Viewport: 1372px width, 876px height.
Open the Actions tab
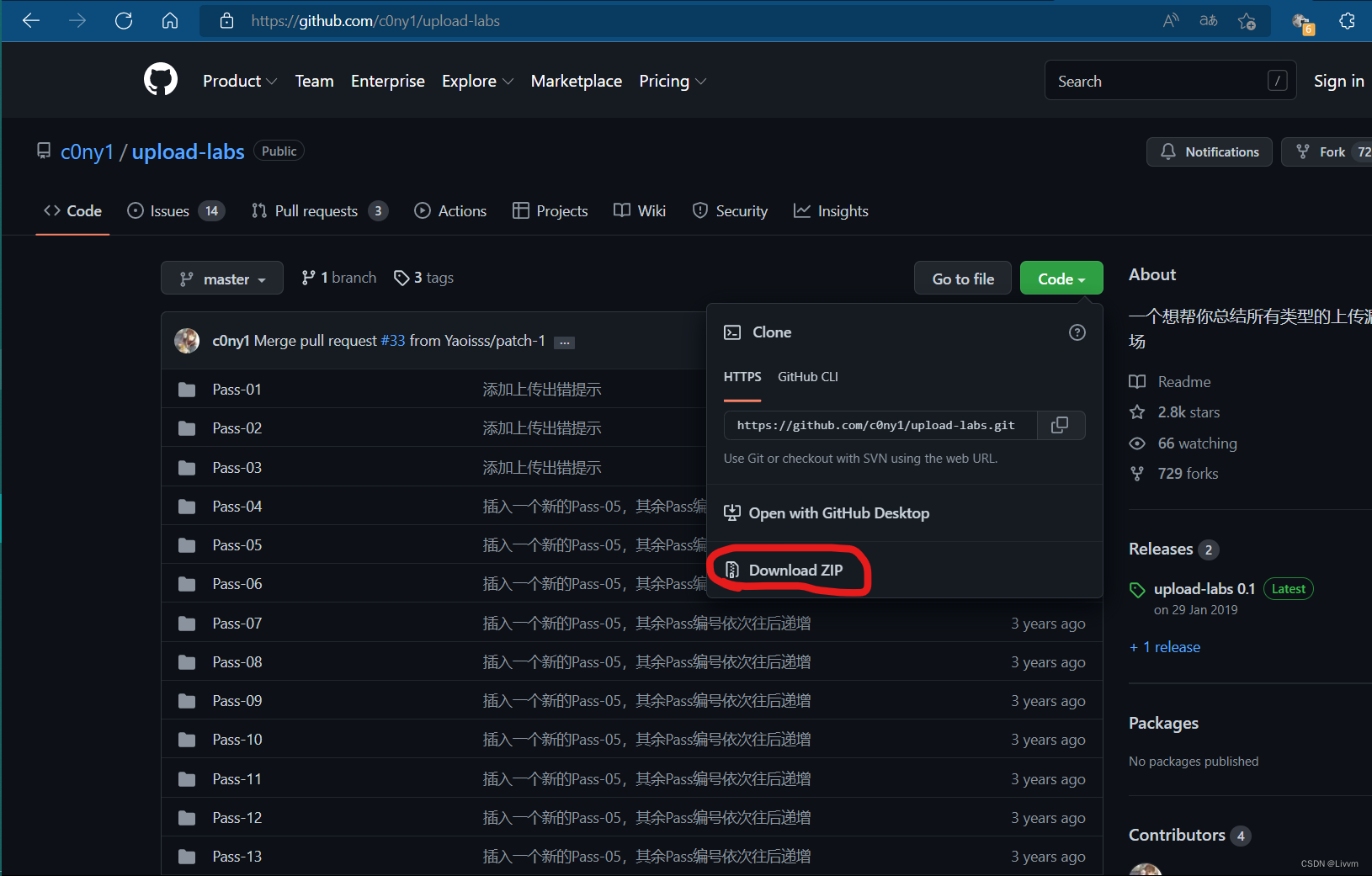tap(450, 211)
